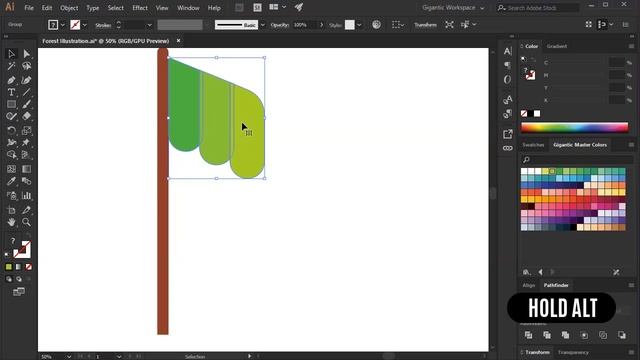Click the None swatch in Color panel
Screen dimensions: 640x360
coord(524,113)
